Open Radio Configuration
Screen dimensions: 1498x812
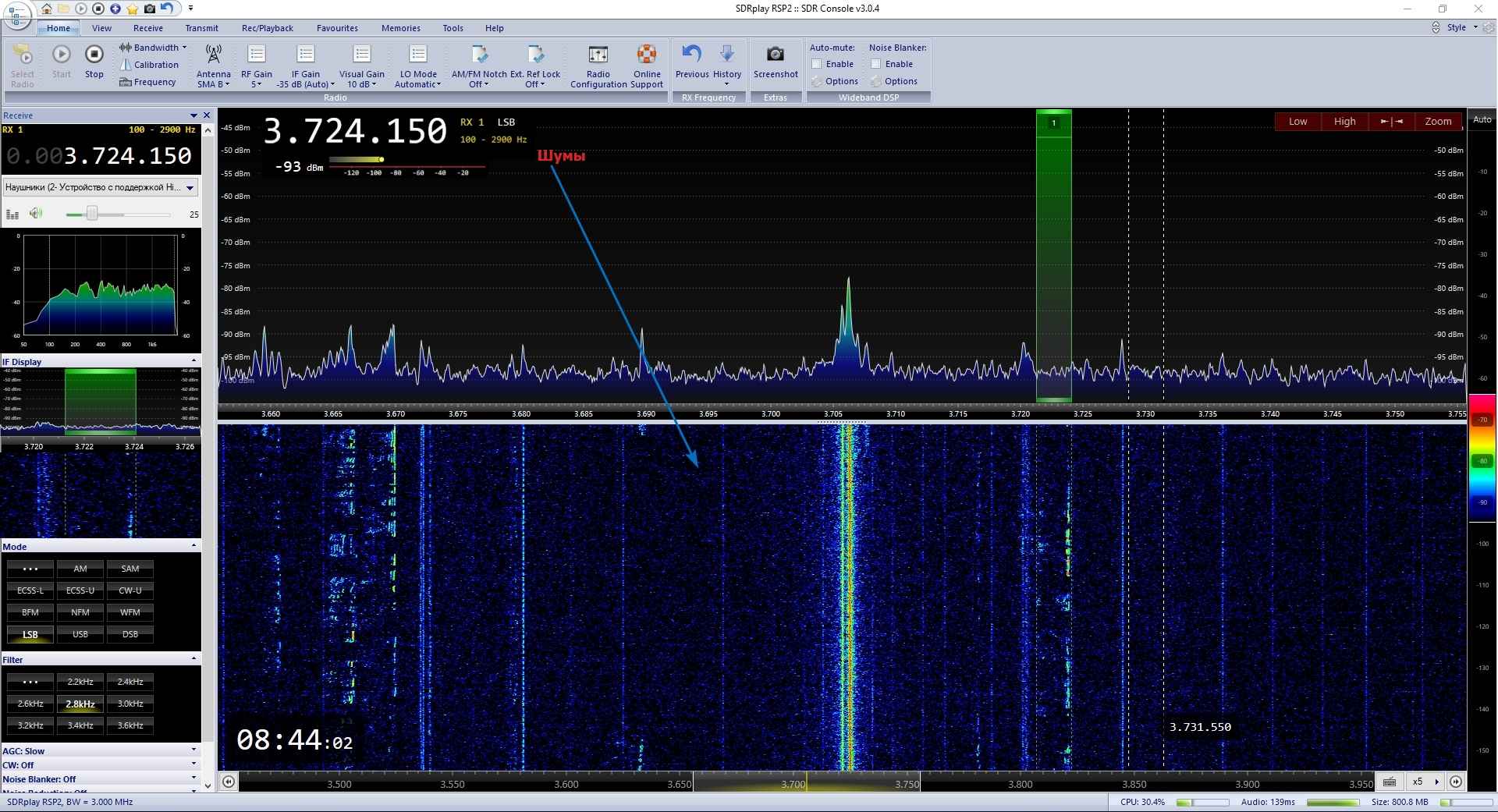point(598,66)
